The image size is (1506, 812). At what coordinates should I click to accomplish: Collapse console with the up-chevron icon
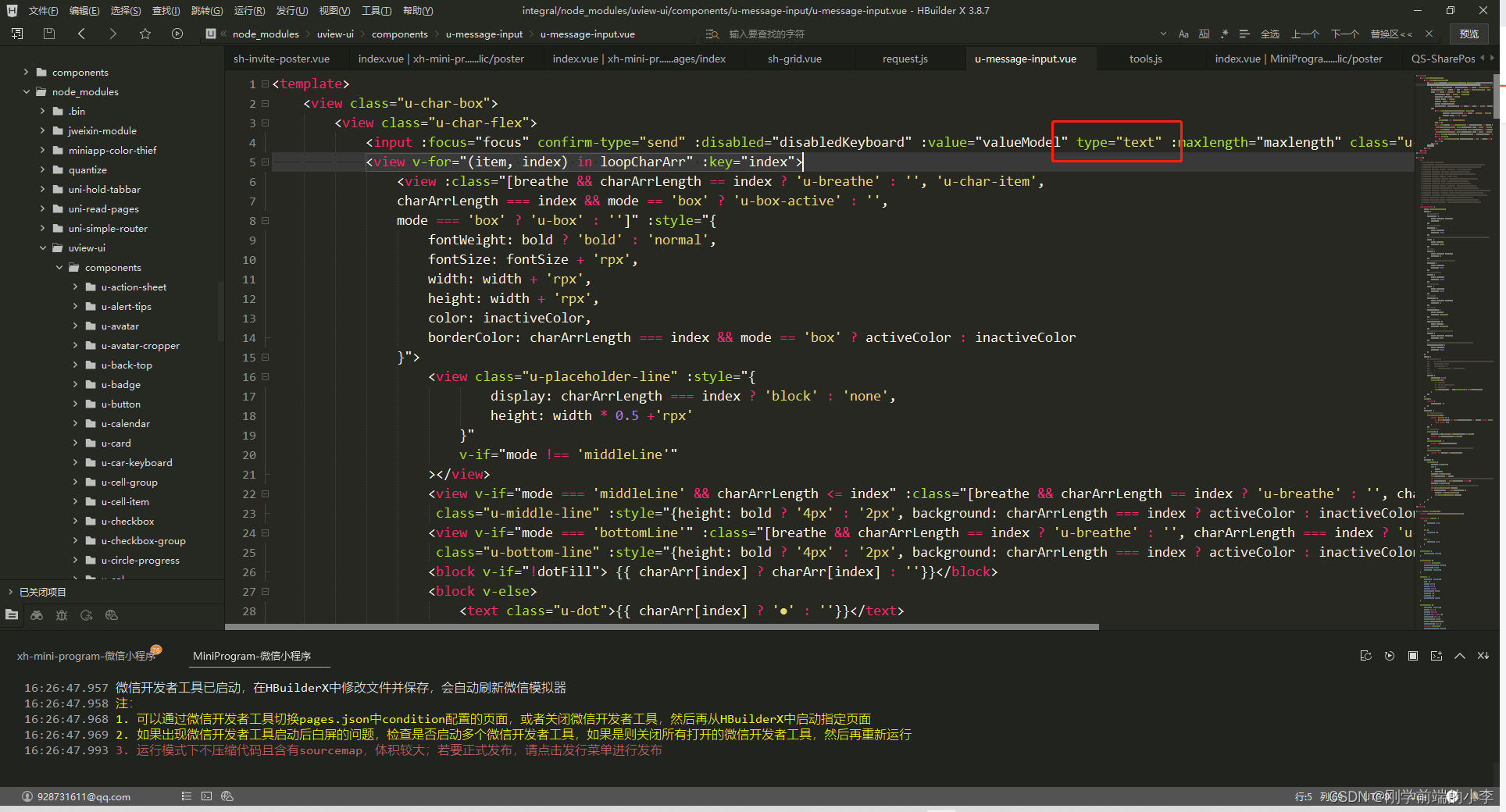click(x=1459, y=656)
